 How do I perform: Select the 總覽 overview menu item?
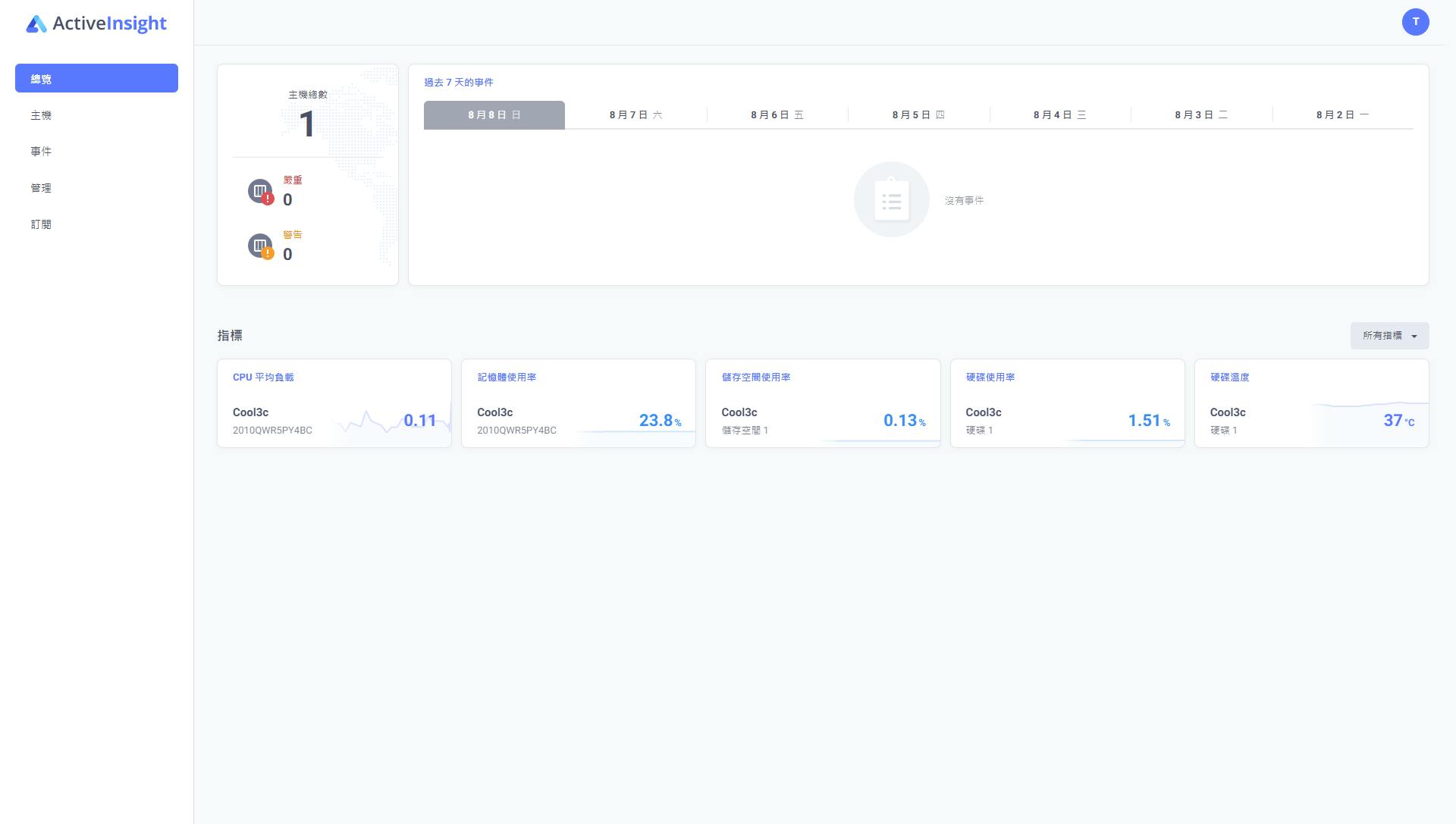[x=96, y=79]
